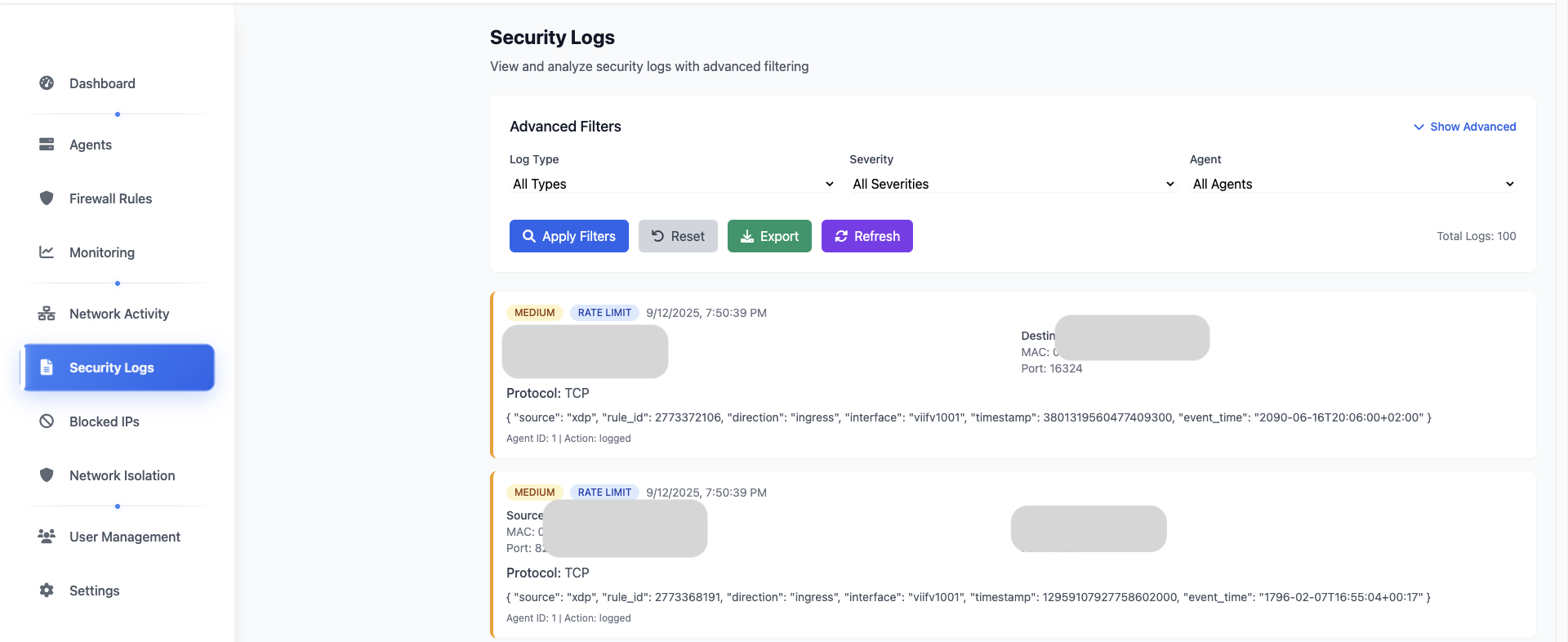Viewport: 1568px width, 642px height.
Task: Click the User Management people icon
Action: (x=47, y=537)
